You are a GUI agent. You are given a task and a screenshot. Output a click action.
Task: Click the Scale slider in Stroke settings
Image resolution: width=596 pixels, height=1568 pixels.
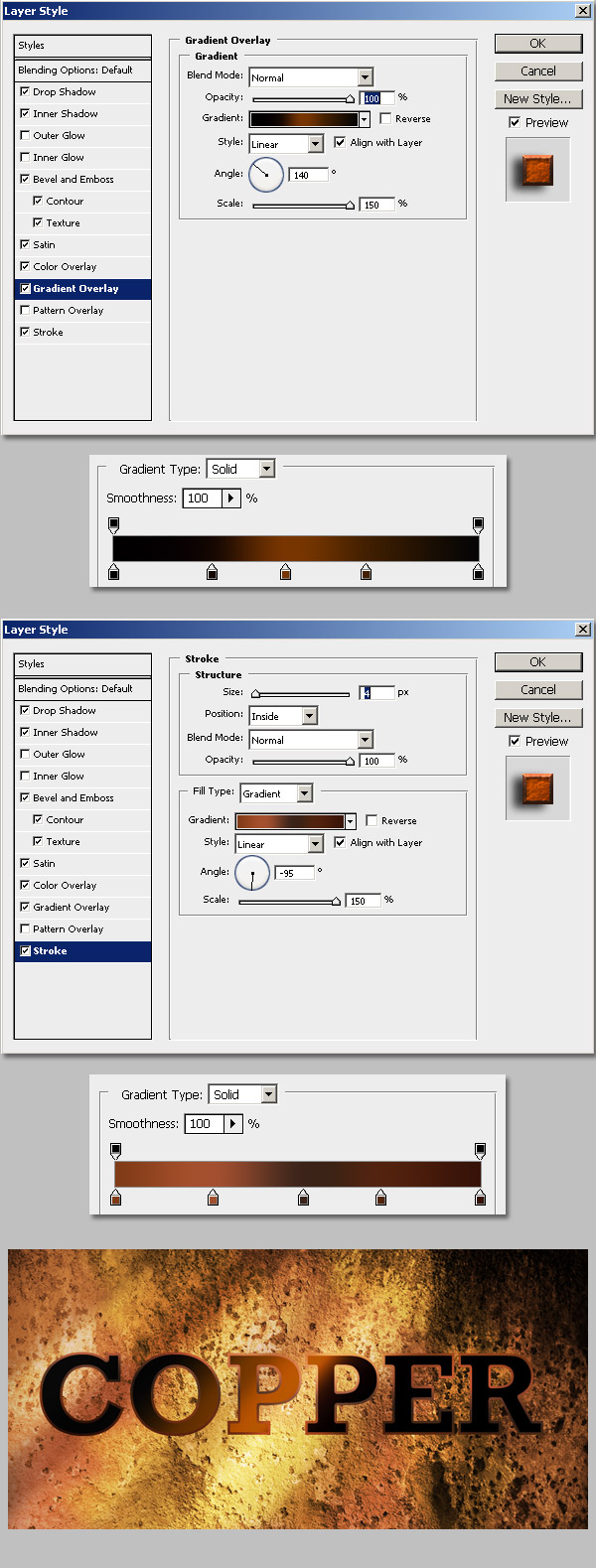coord(290,902)
